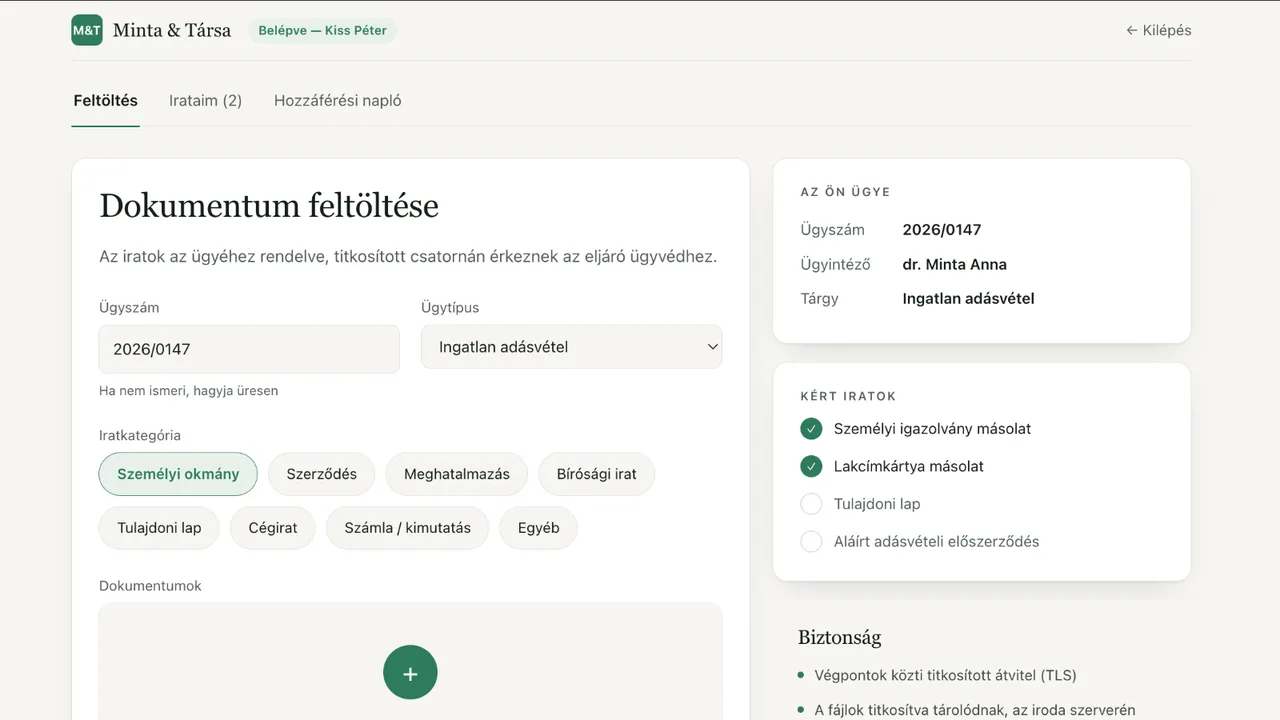This screenshot has width=1280, height=720.
Task: Choose the Szerződés category chip
Action: pos(321,474)
